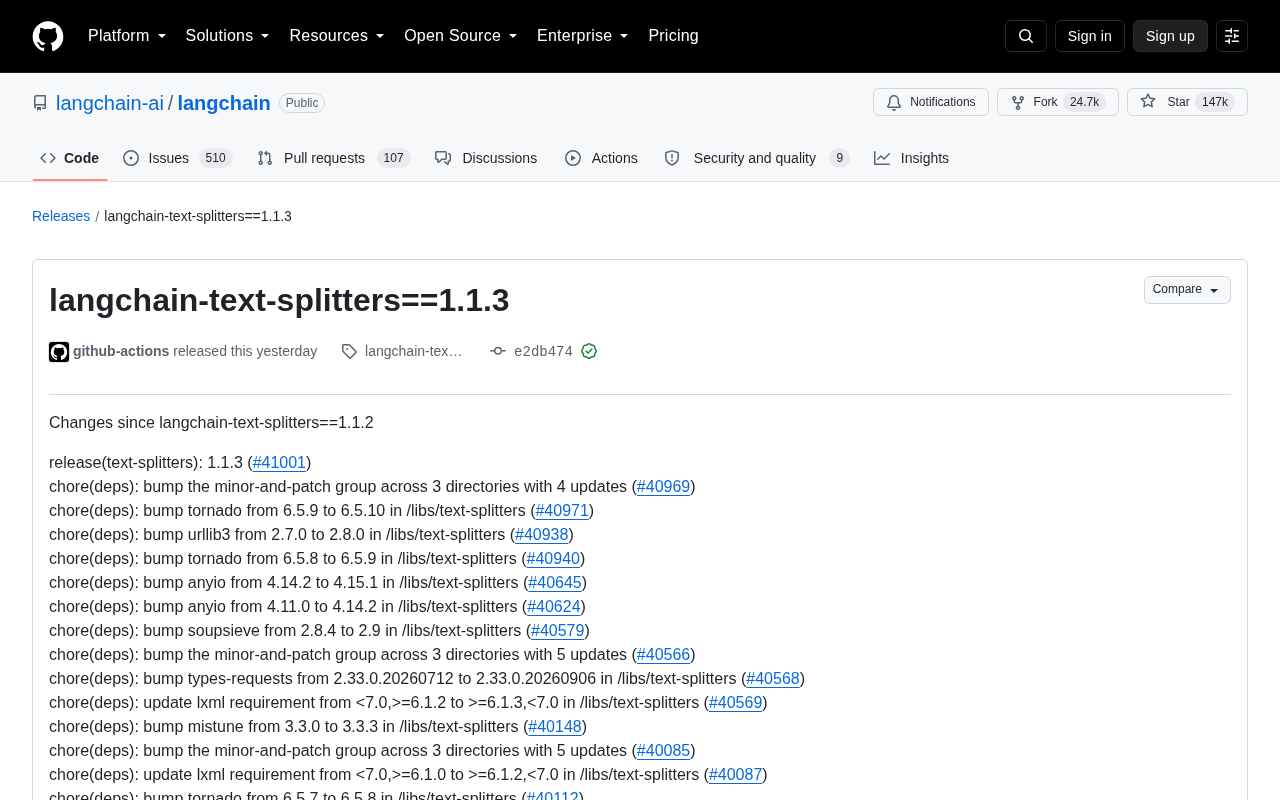Go to Releases breadcrumb link
This screenshot has width=1280, height=800.
pyautogui.click(x=61, y=216)
